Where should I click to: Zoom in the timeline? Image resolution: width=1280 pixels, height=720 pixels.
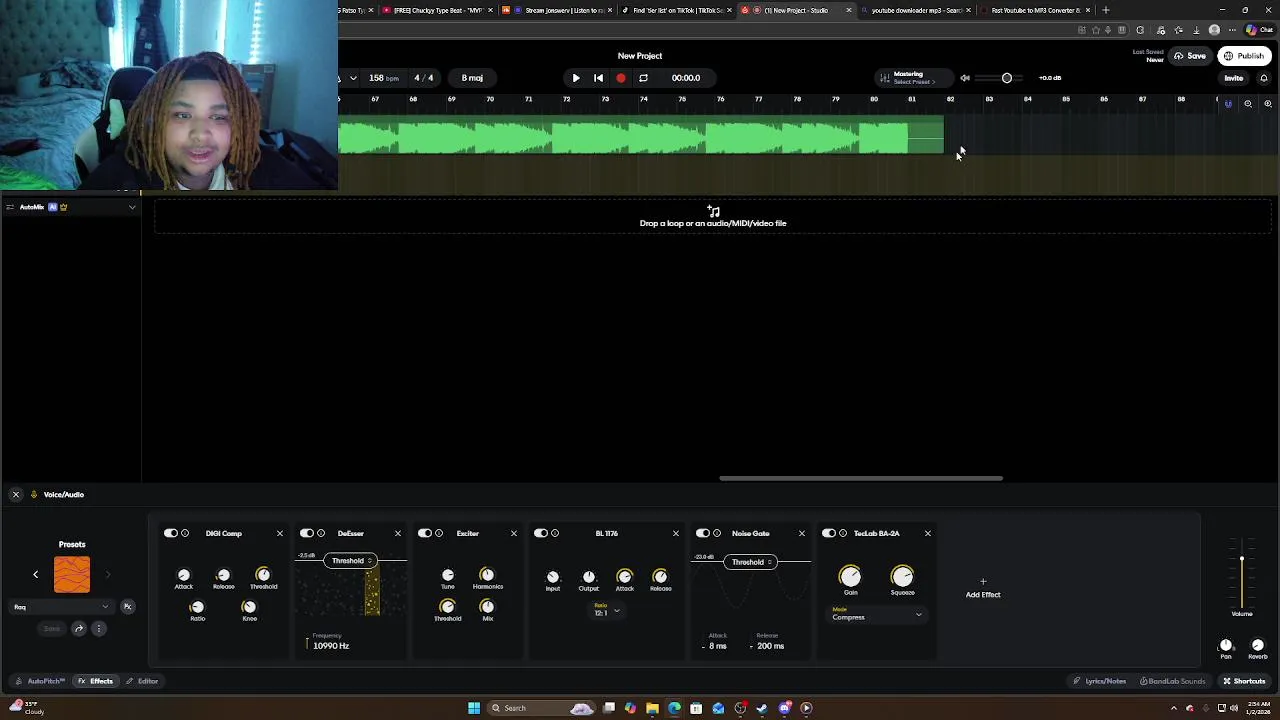click(x=1268, y=104)
